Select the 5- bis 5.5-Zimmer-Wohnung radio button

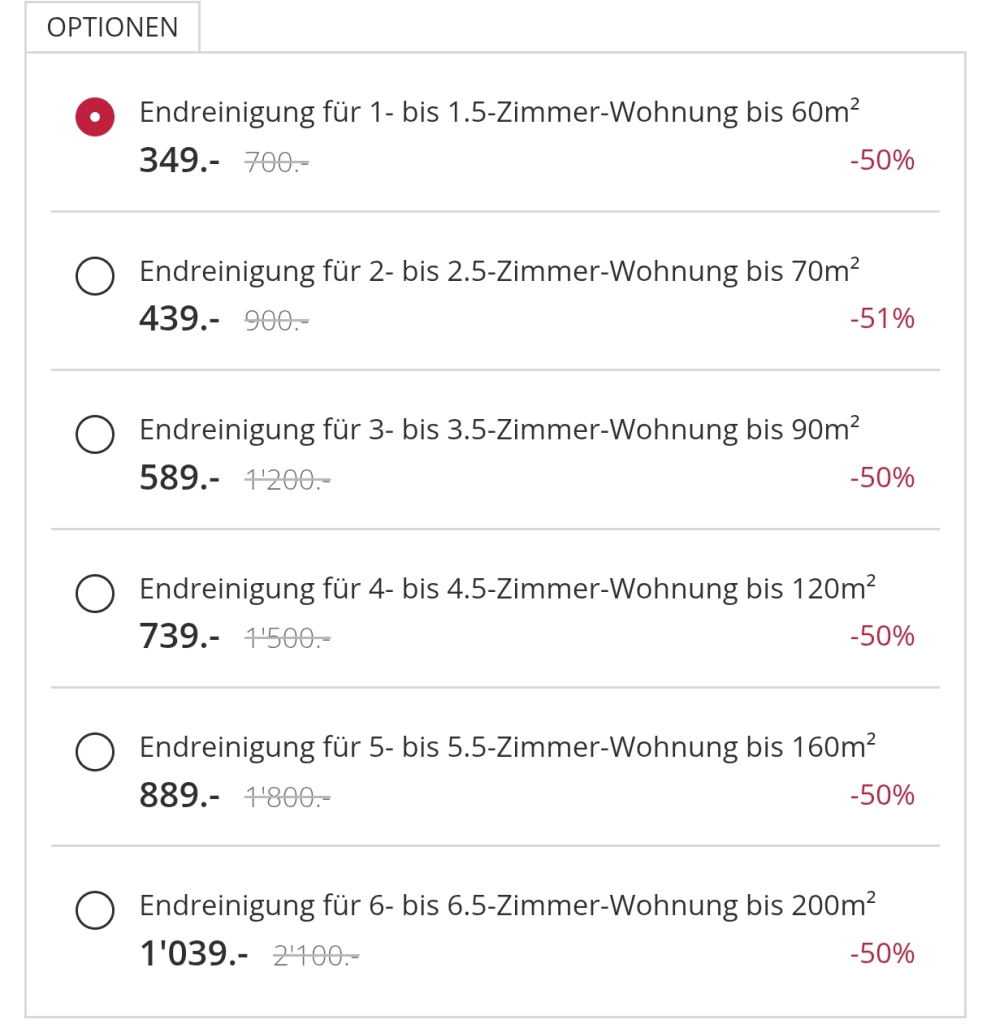click(94, 752)
